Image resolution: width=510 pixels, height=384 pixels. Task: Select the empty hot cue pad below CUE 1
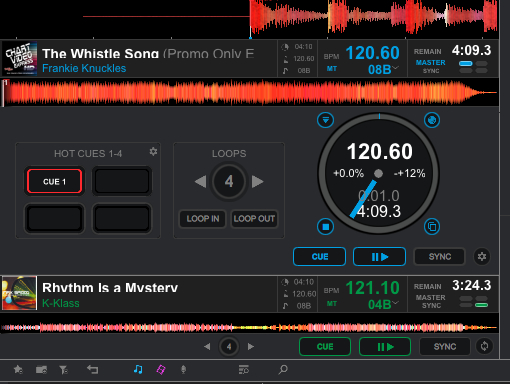[54, 218]
